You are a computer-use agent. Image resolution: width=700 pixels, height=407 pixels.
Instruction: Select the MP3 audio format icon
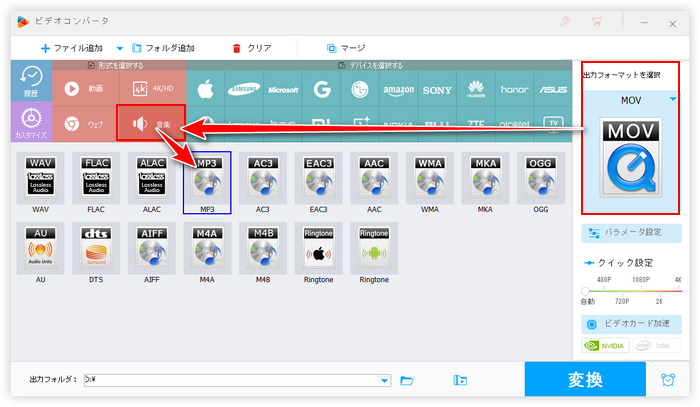pos(207,181)
